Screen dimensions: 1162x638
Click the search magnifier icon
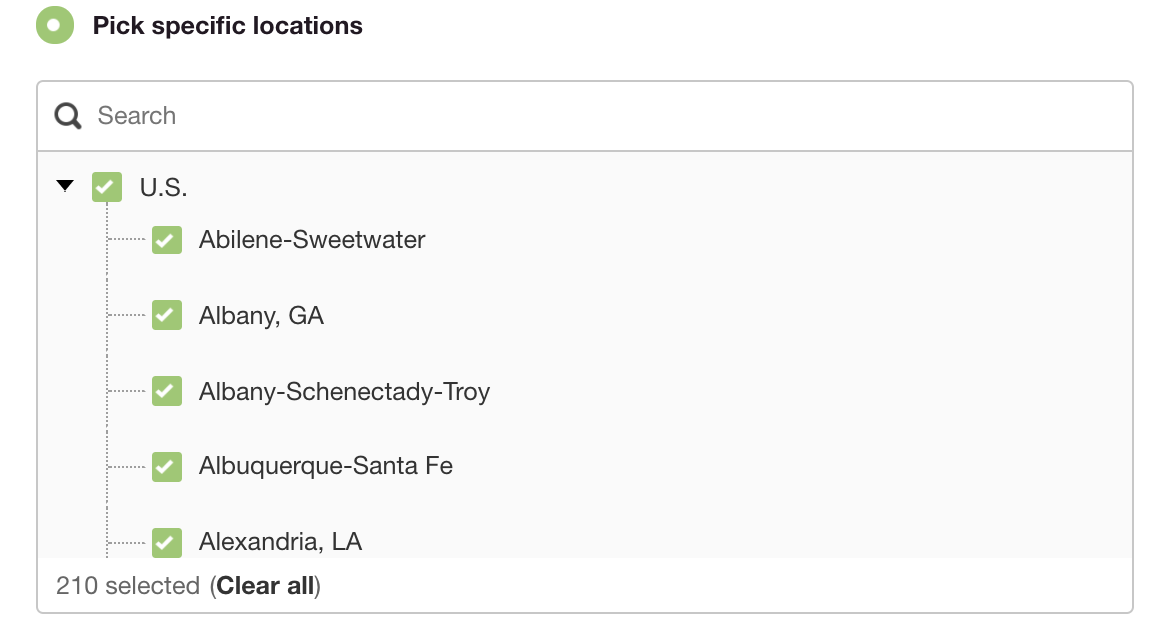[67, 116]
